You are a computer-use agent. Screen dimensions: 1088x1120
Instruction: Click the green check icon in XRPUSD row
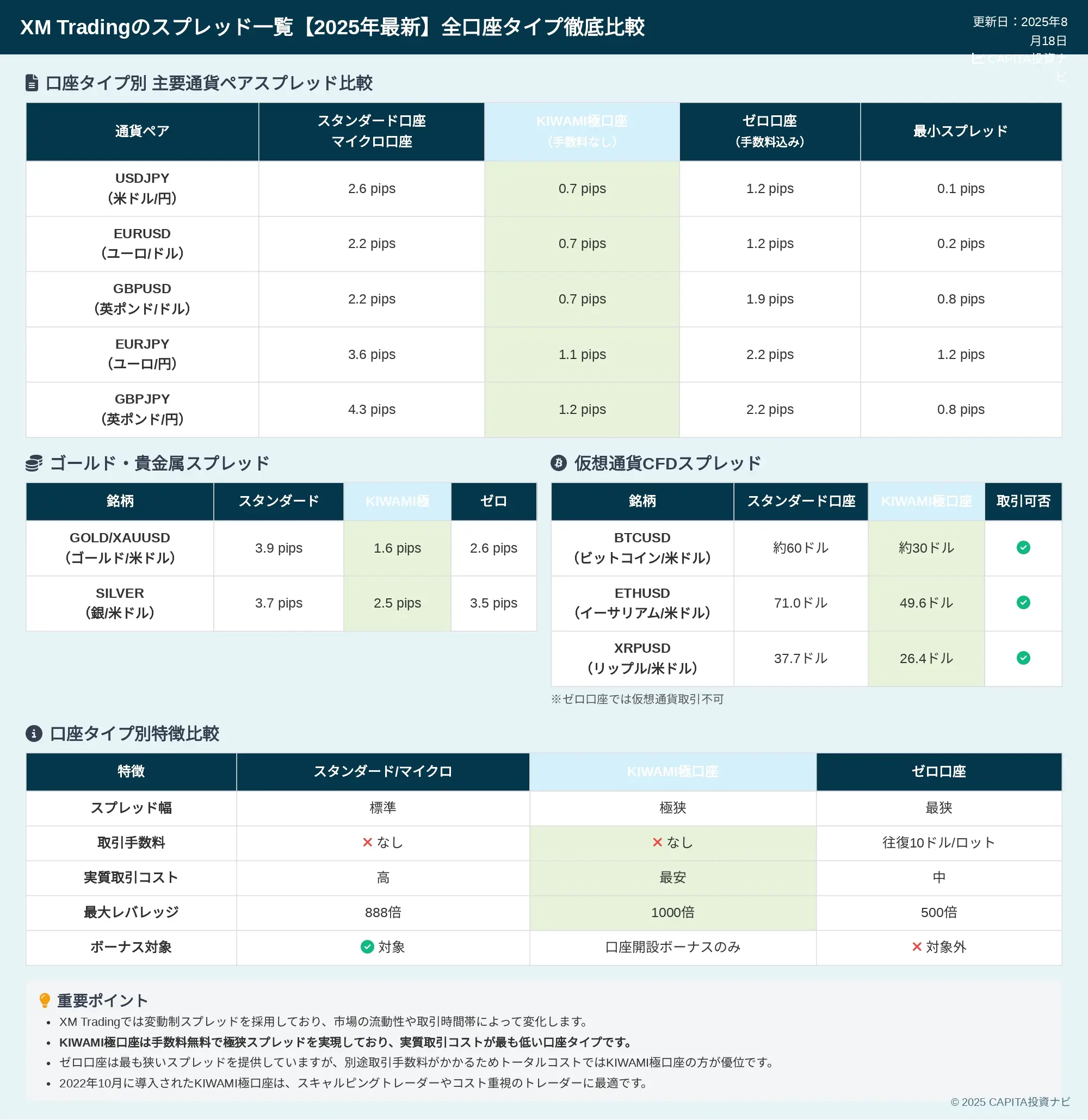[1023, 658]
